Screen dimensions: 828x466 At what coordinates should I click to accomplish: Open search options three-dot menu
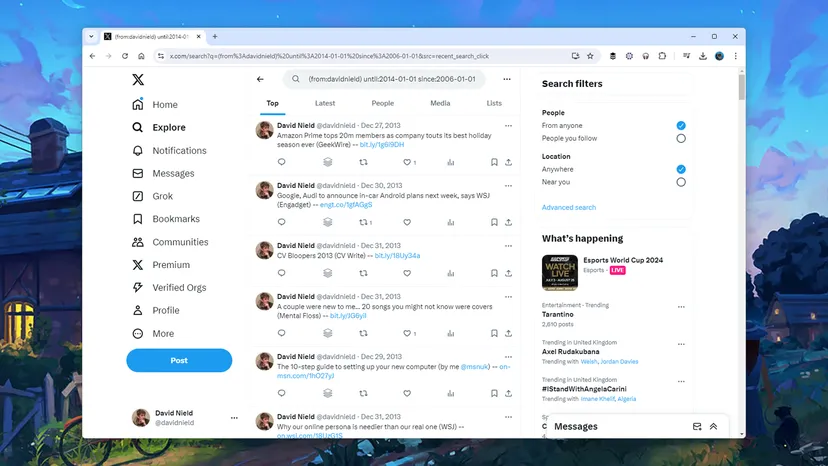click(x=507, y=79)
